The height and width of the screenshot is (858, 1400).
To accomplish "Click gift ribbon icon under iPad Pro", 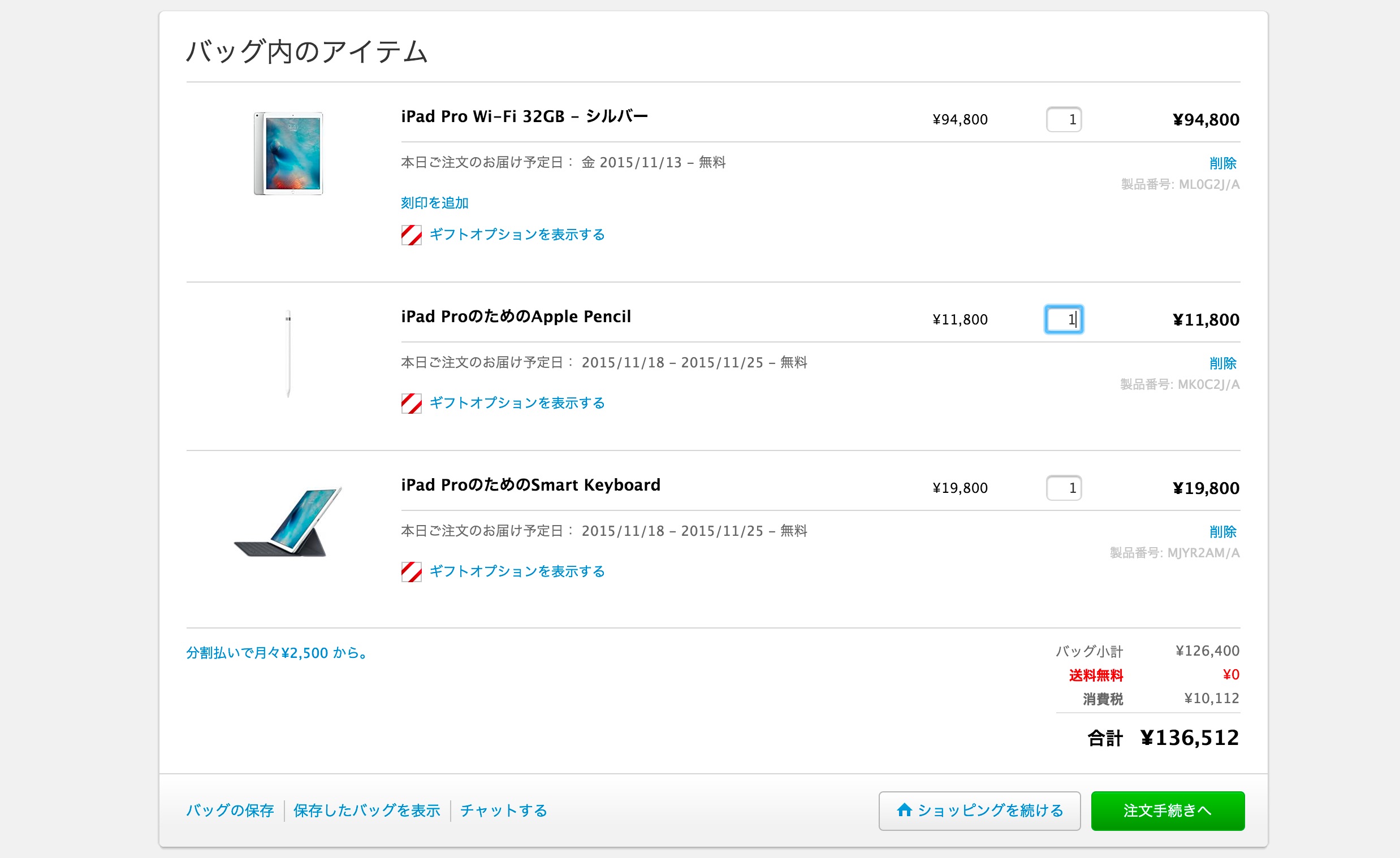I will pyautogui.click(x=412, y=235).
